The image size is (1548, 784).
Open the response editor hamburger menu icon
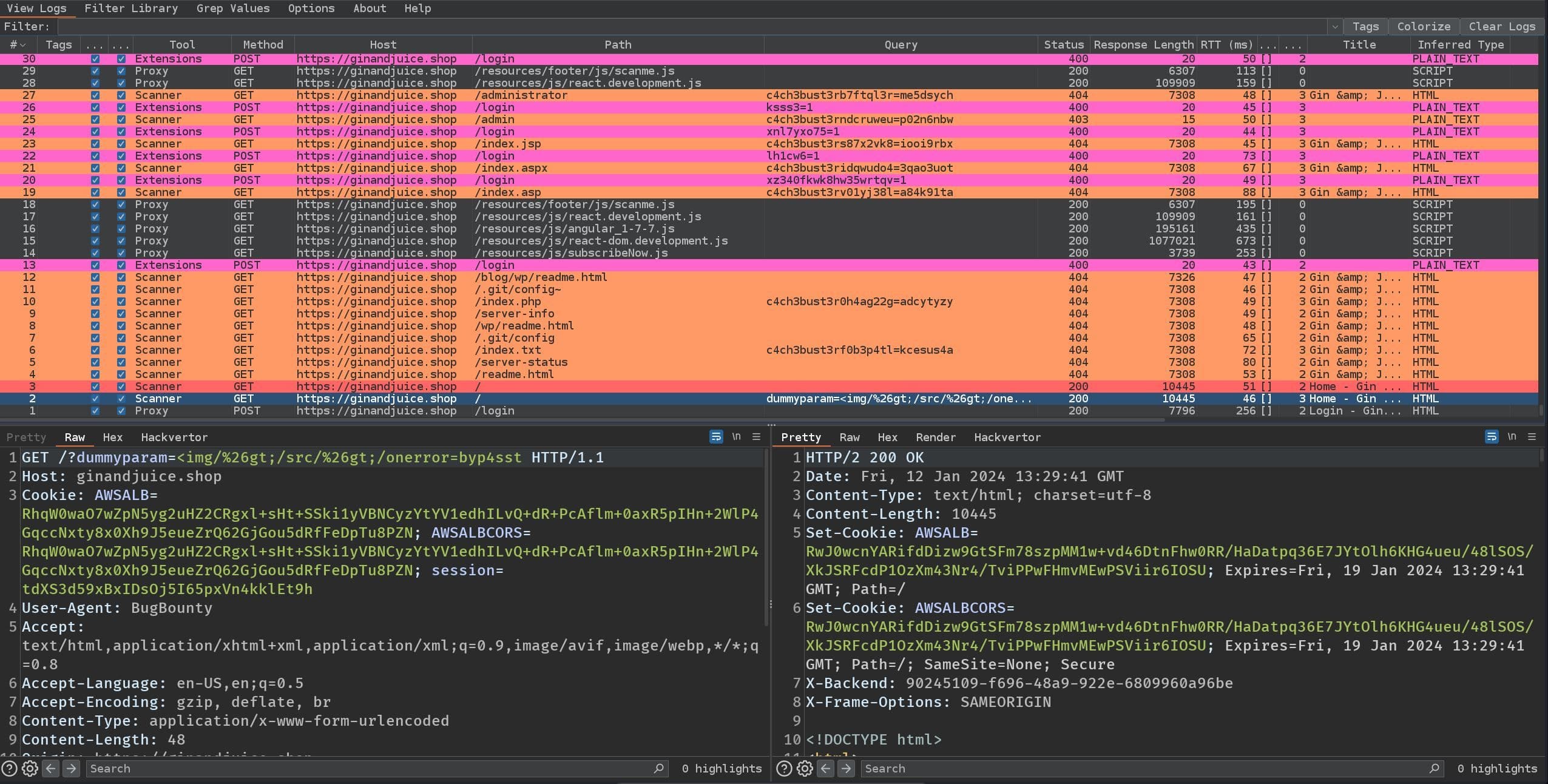tap(1533, 436)
